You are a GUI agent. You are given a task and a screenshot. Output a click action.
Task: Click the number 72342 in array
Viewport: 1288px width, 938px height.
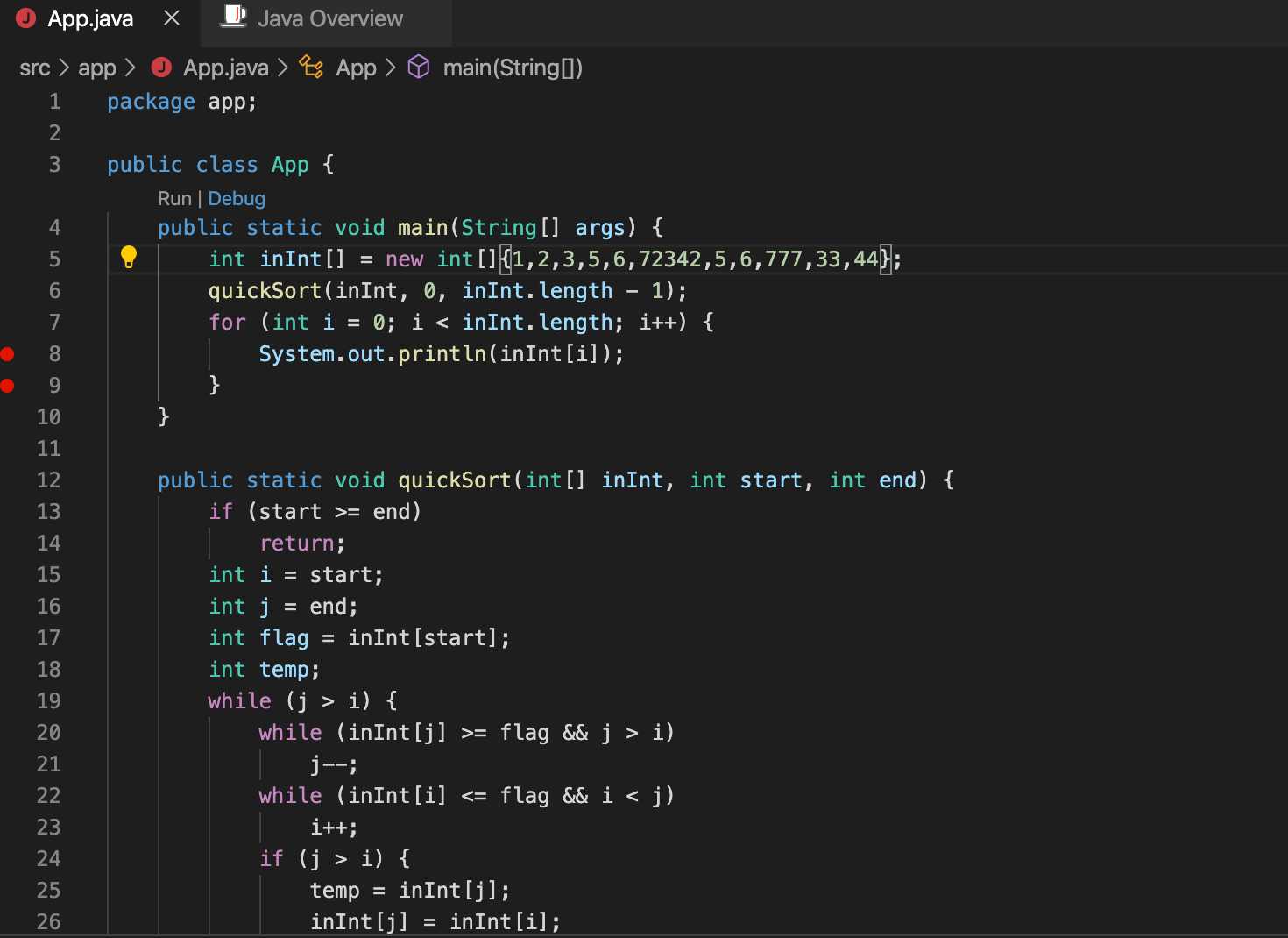click(x=670, y=259)
